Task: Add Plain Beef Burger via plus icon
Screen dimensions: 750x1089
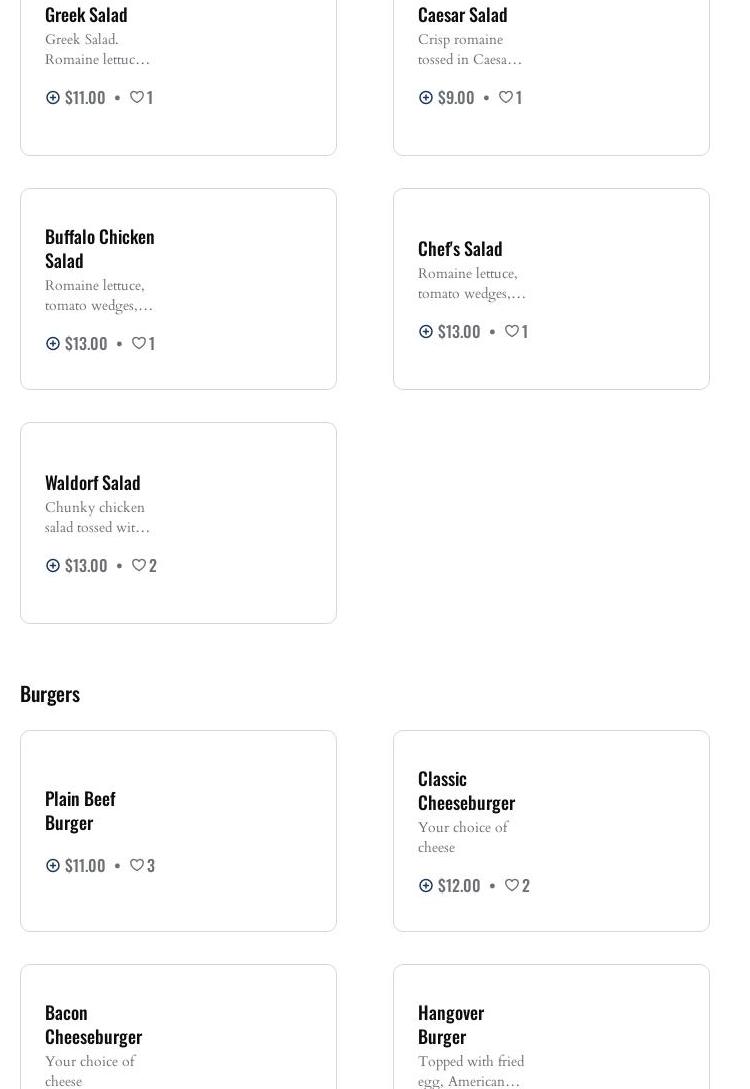Action: click(x=53, y=865)
